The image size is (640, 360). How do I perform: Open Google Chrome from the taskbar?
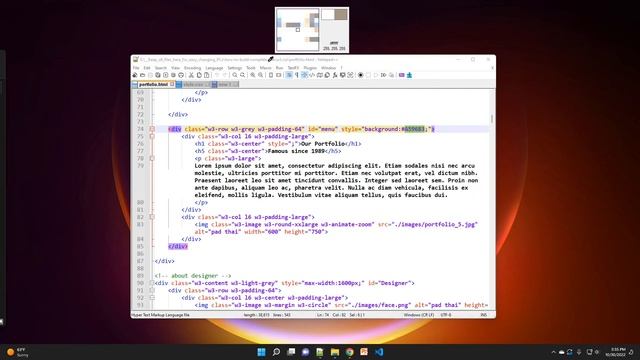349,352
